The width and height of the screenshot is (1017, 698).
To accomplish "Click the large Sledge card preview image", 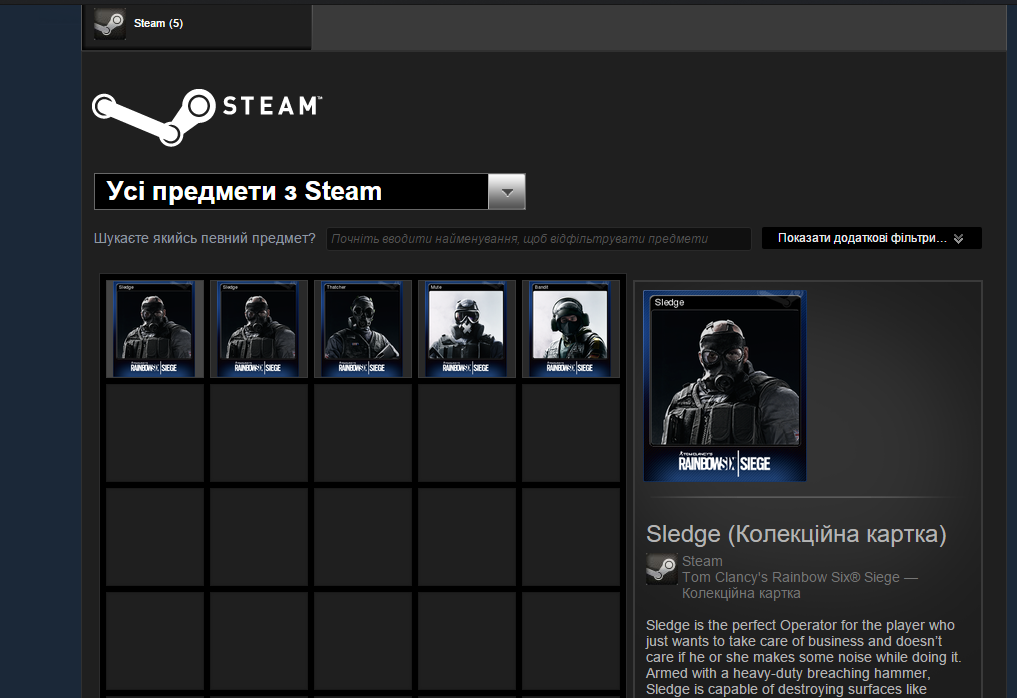I will coord(724,386).
